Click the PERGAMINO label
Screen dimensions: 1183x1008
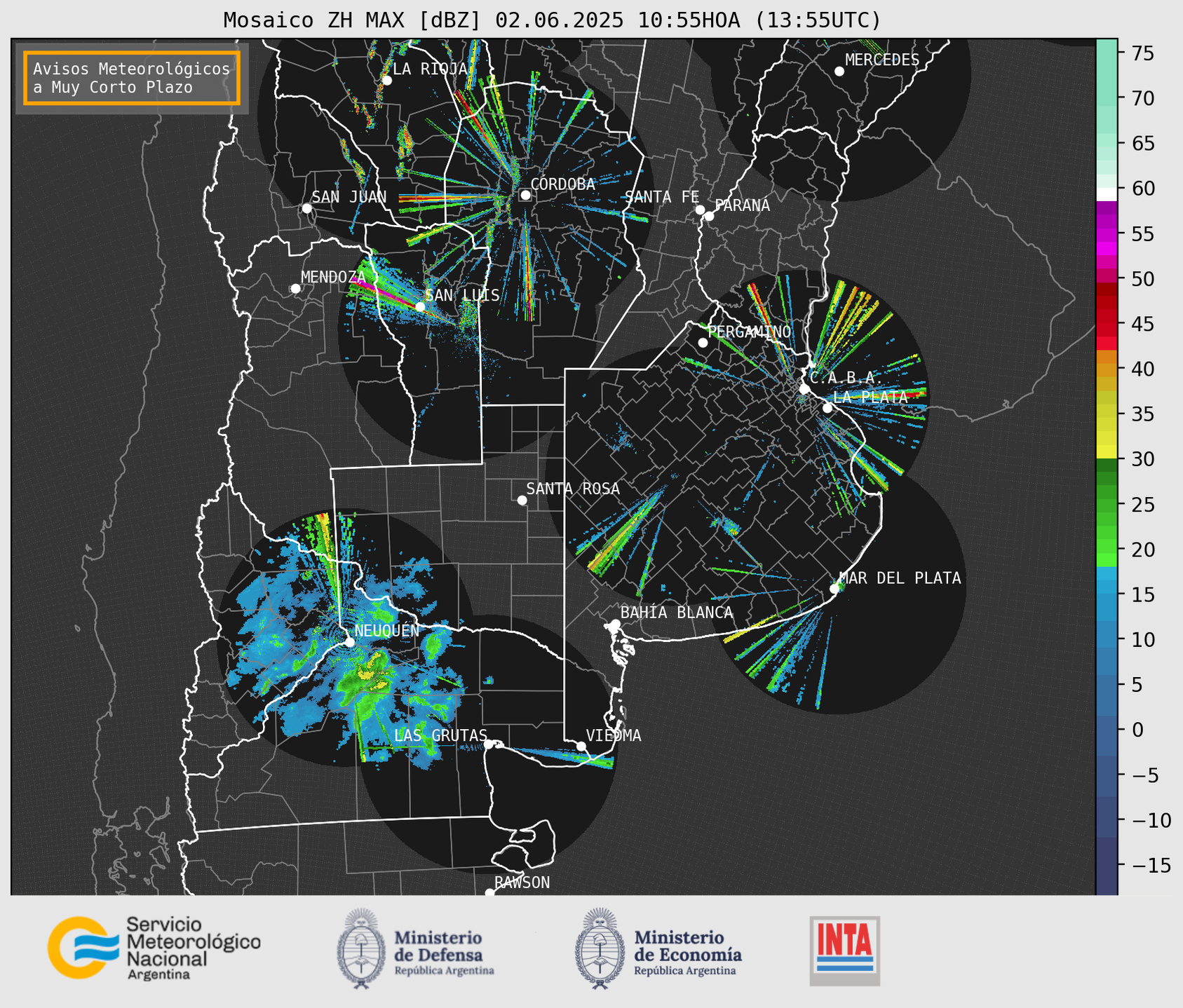tap(750, 332)
